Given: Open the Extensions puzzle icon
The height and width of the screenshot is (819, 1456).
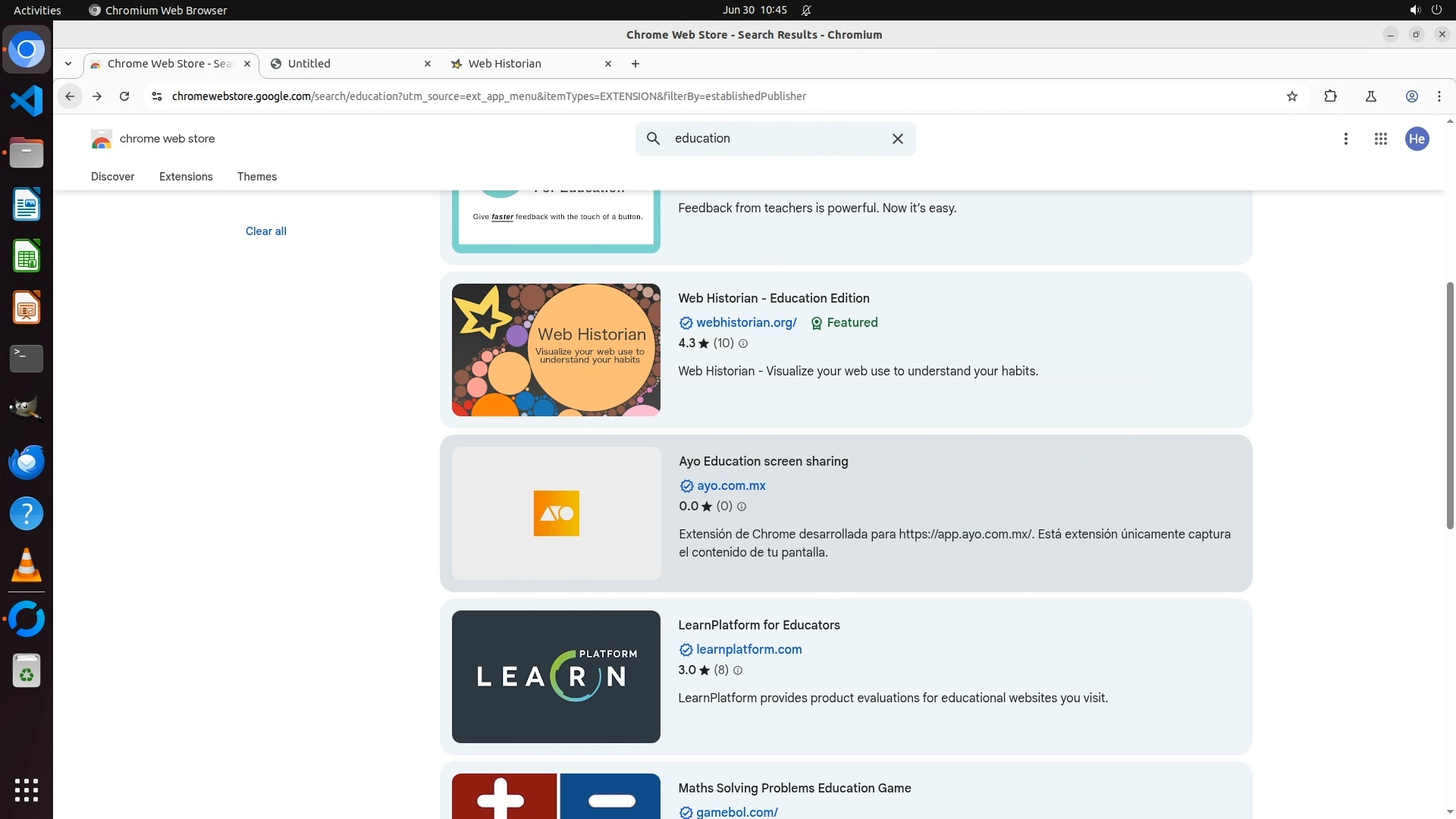Looking at the screenshot, I should pyautogui.click(x=1330, y=96).
